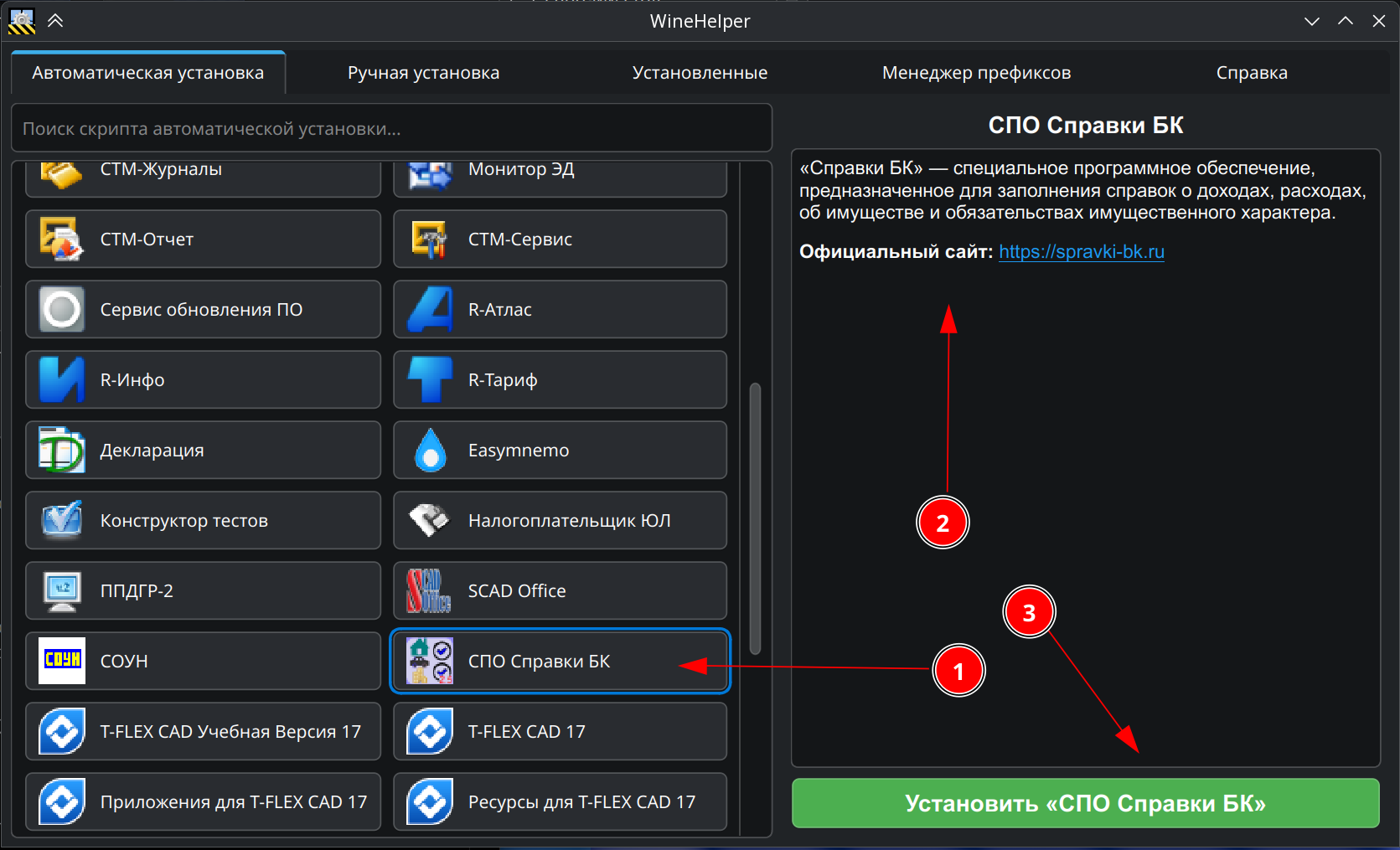
Task: Open the spravki-bk.ru official site link
Action: (1081, 252)
